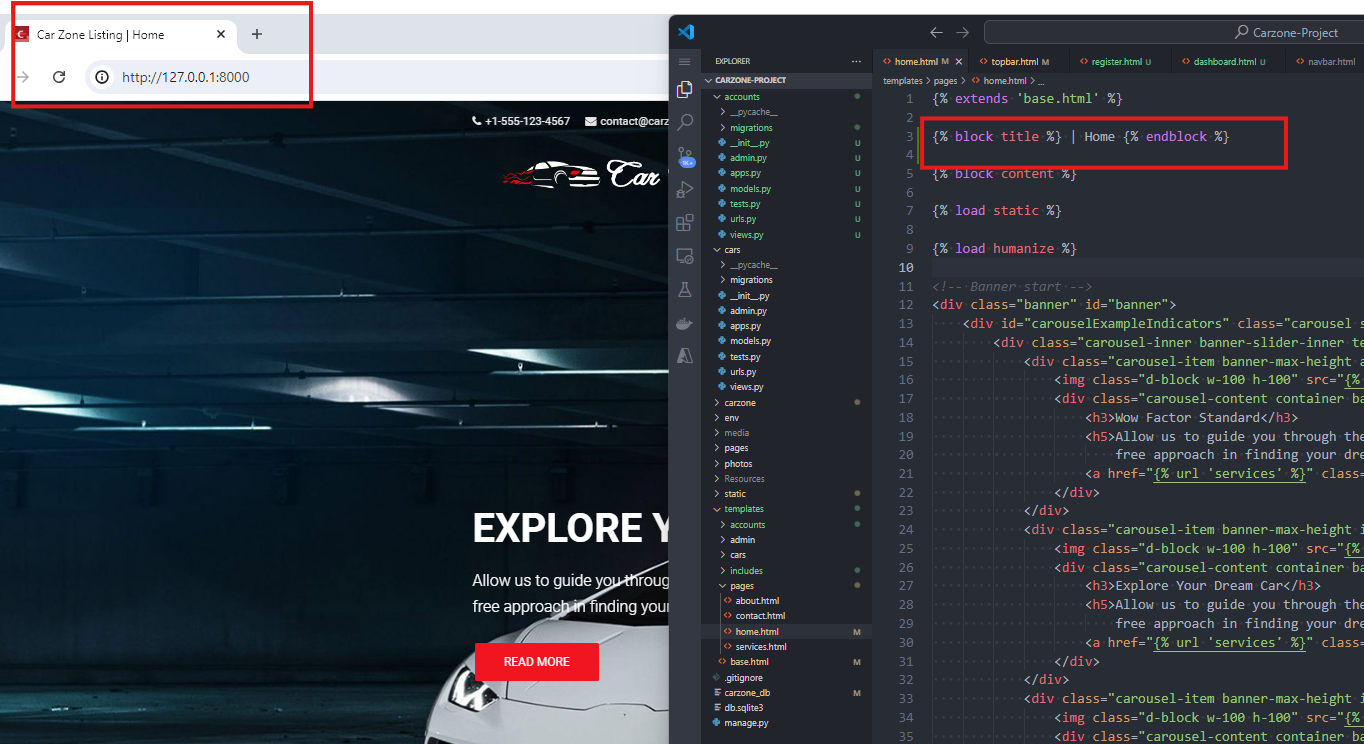This screenshot has height=744, width=1364.
Task: Open the Docker whale view
Action: click(x=685, y=322)
